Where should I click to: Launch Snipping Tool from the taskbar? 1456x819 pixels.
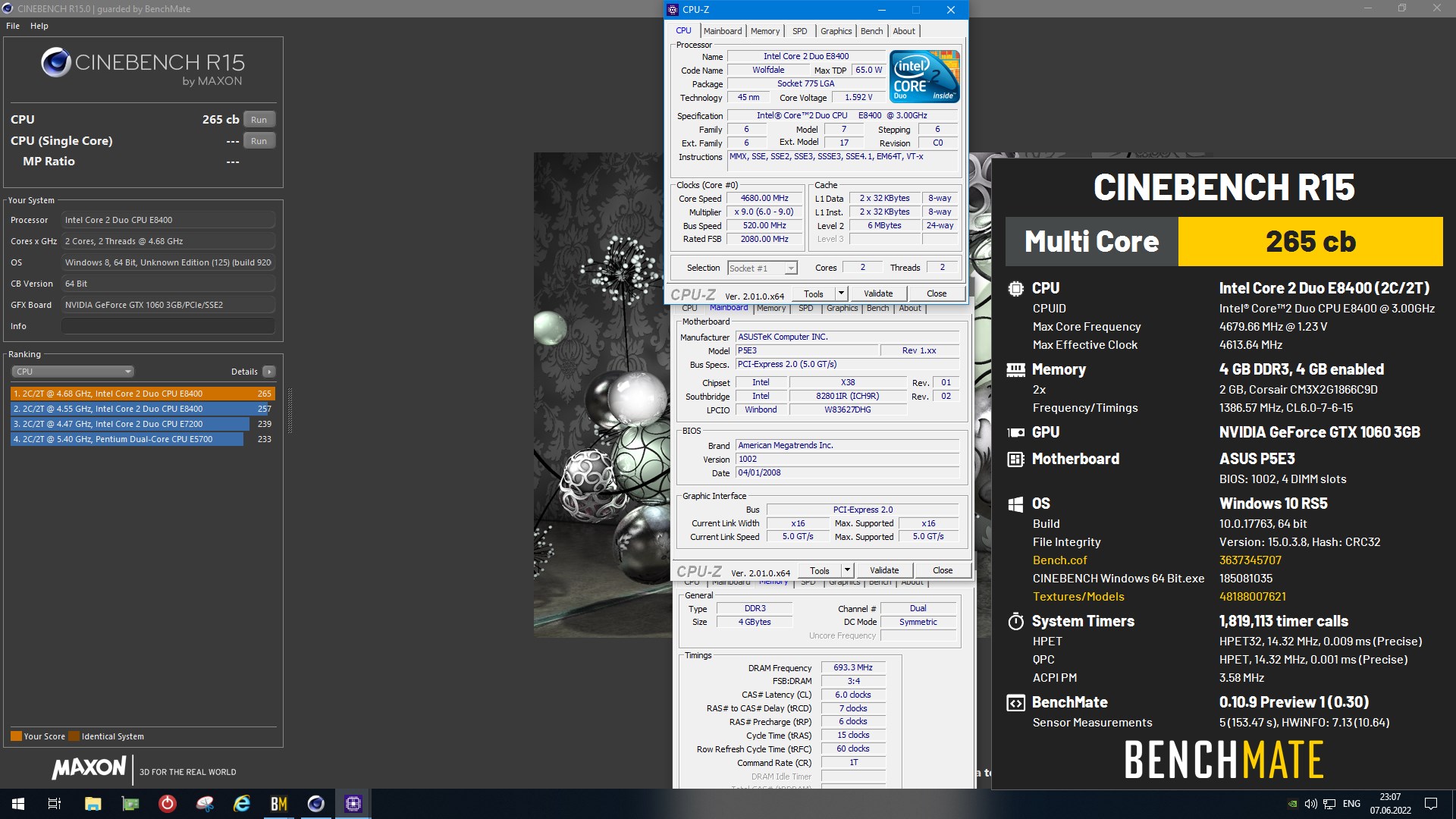click(205, 804)
